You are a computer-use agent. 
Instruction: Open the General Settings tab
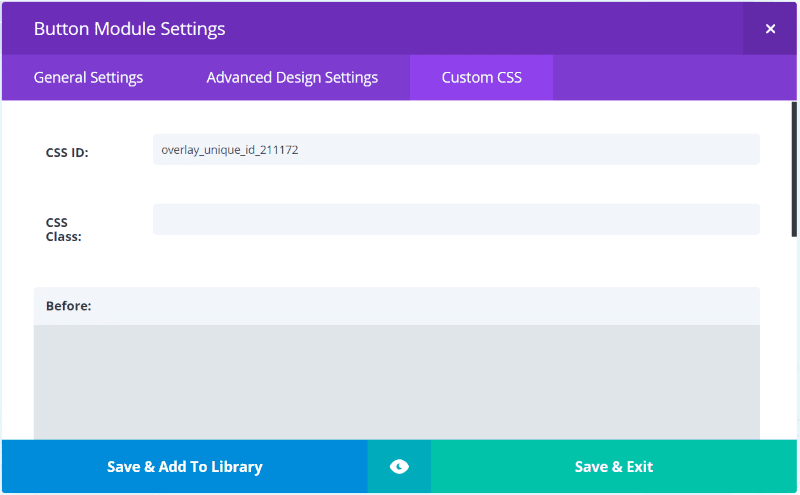(88, 77)
